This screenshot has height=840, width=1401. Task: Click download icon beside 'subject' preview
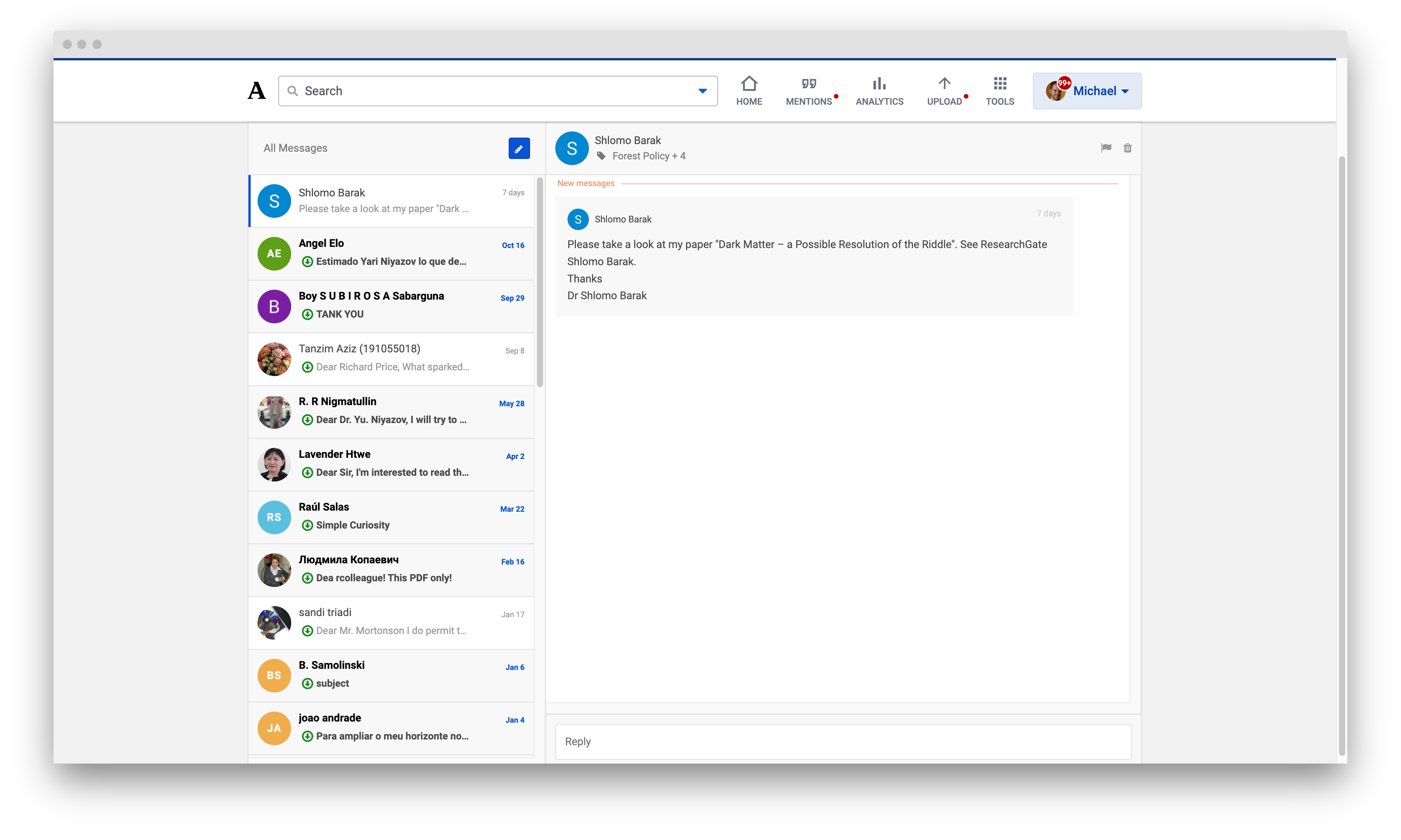[307, 683]
